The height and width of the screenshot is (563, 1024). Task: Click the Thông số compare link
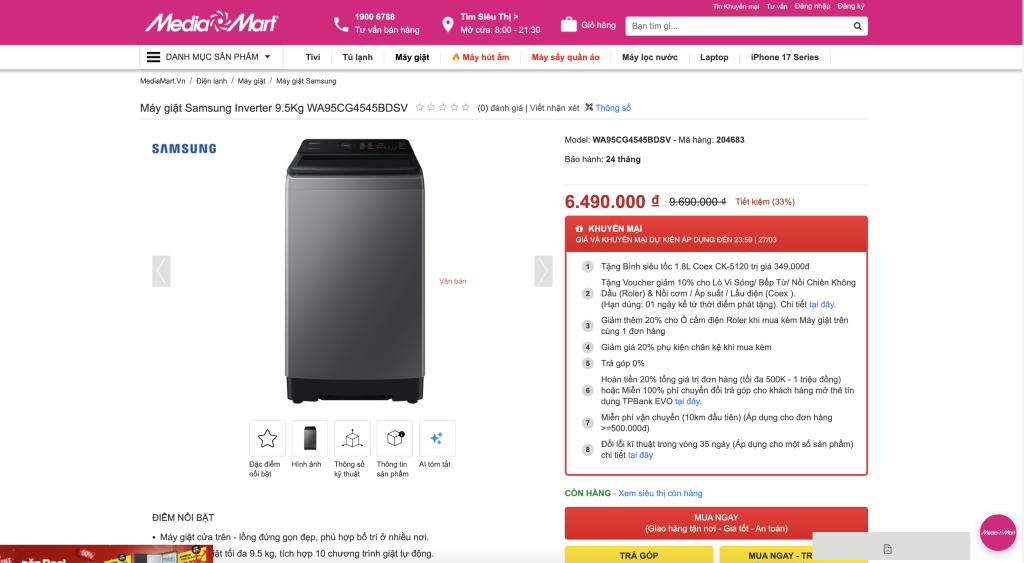pyautogui.click(x=608, y=108)
